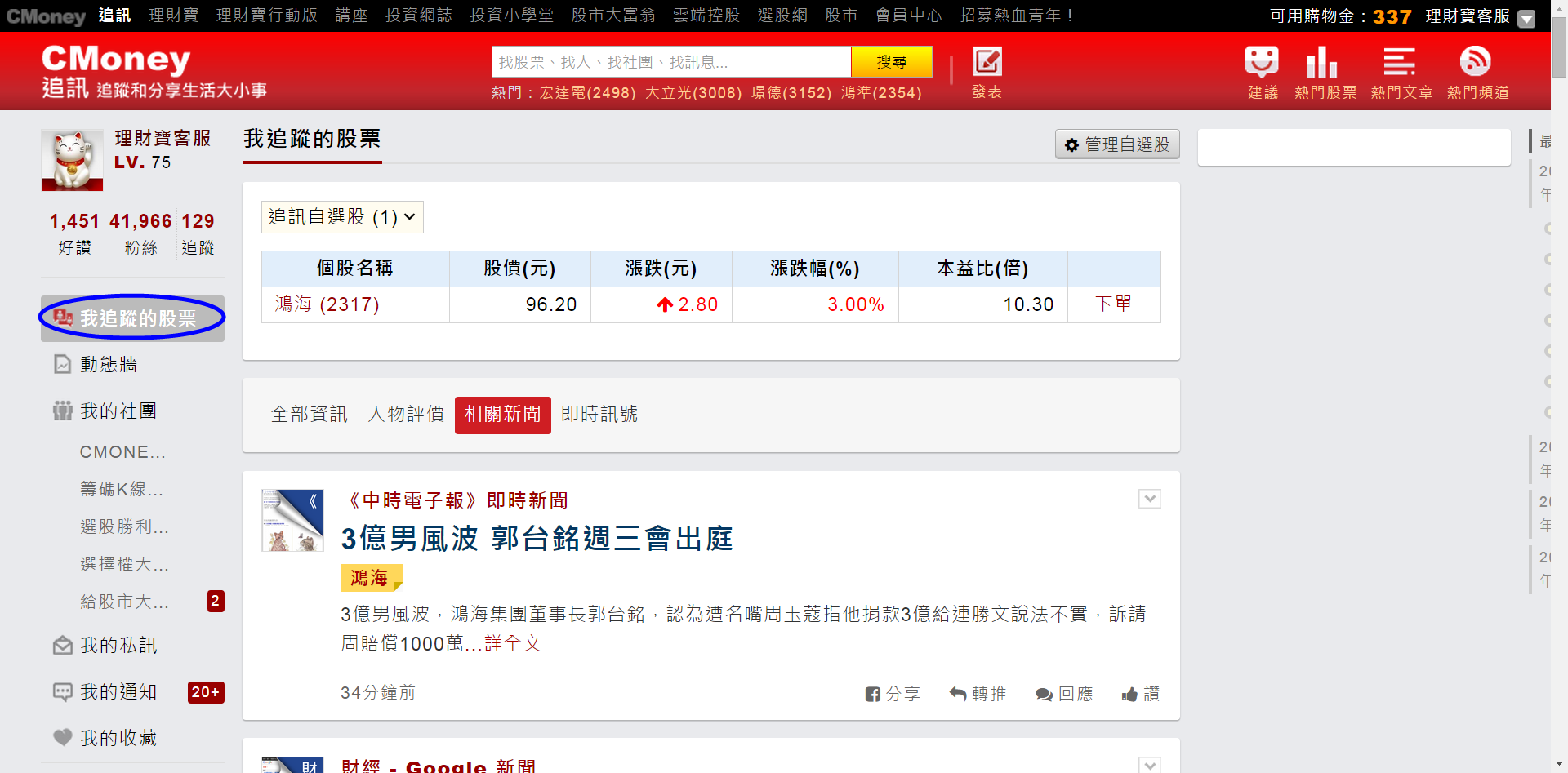Viewport: 1568px width, 773px height.
Task: Click 轉推 repost on the news post
Action: [x=978, y=694]
